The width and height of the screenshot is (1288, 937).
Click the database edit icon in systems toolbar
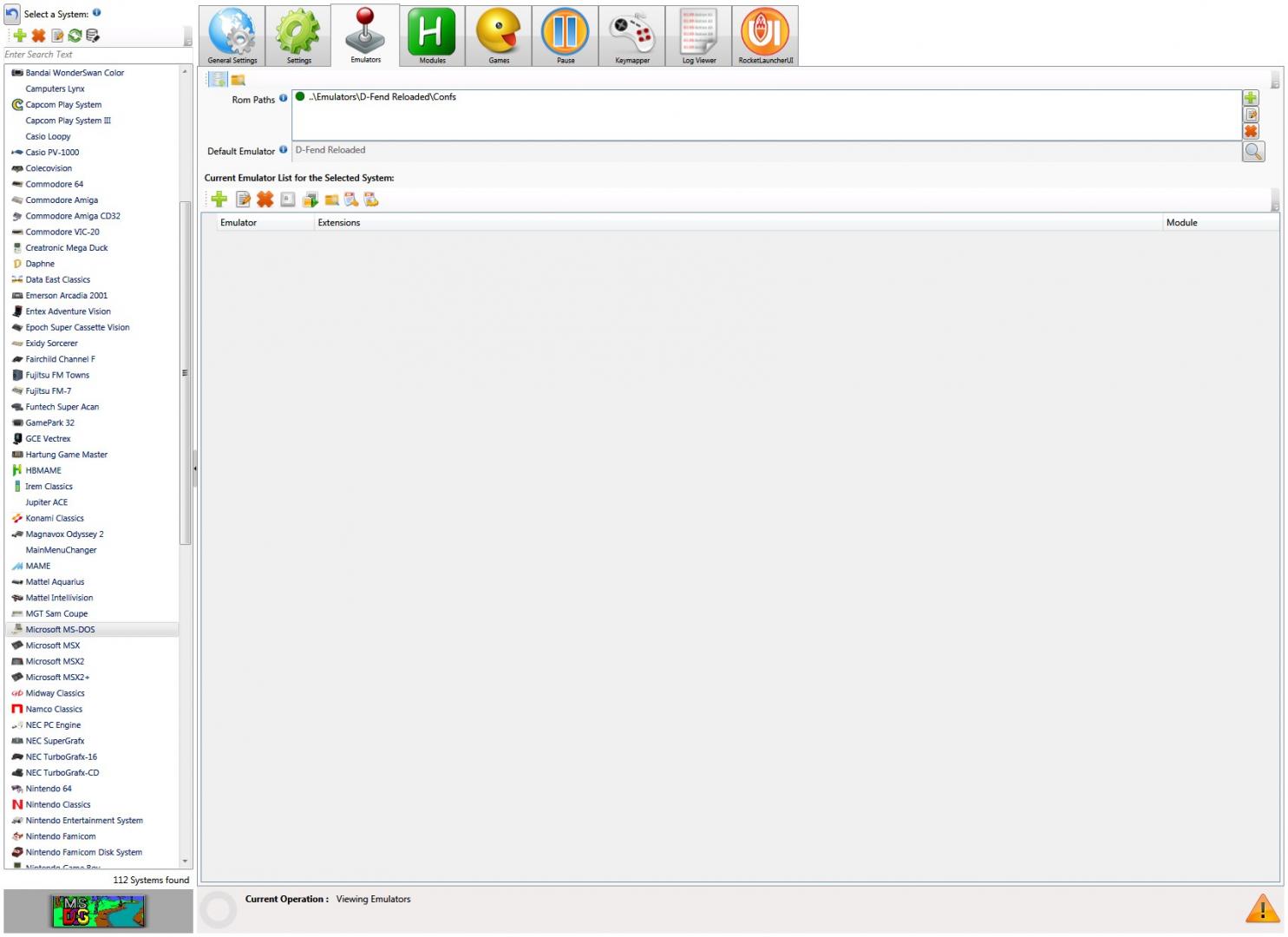[93, 36]
